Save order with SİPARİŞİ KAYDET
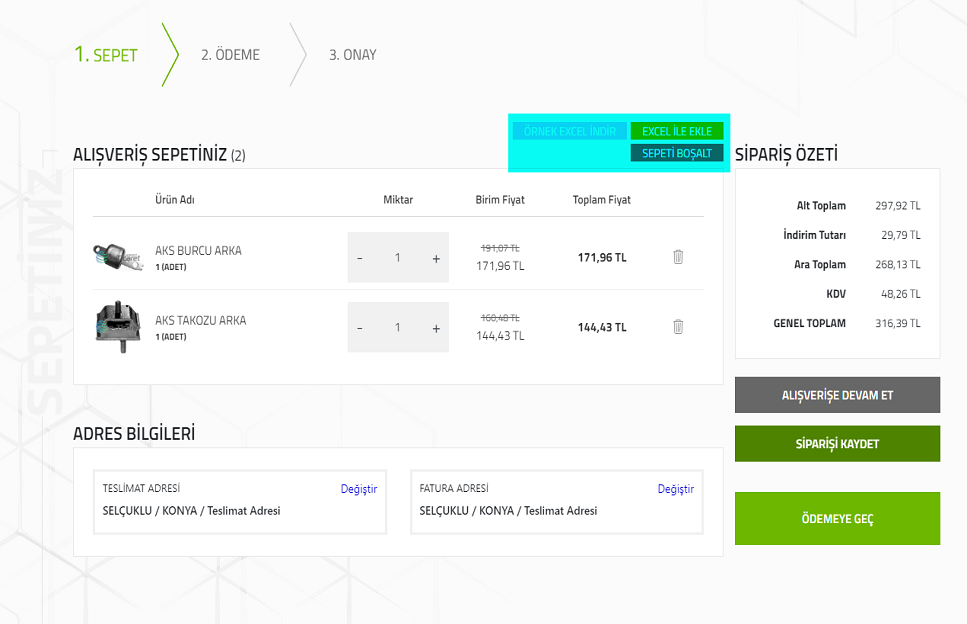This screenshot has height=624, width=967. pyautogui.click(x=837, y=444)
